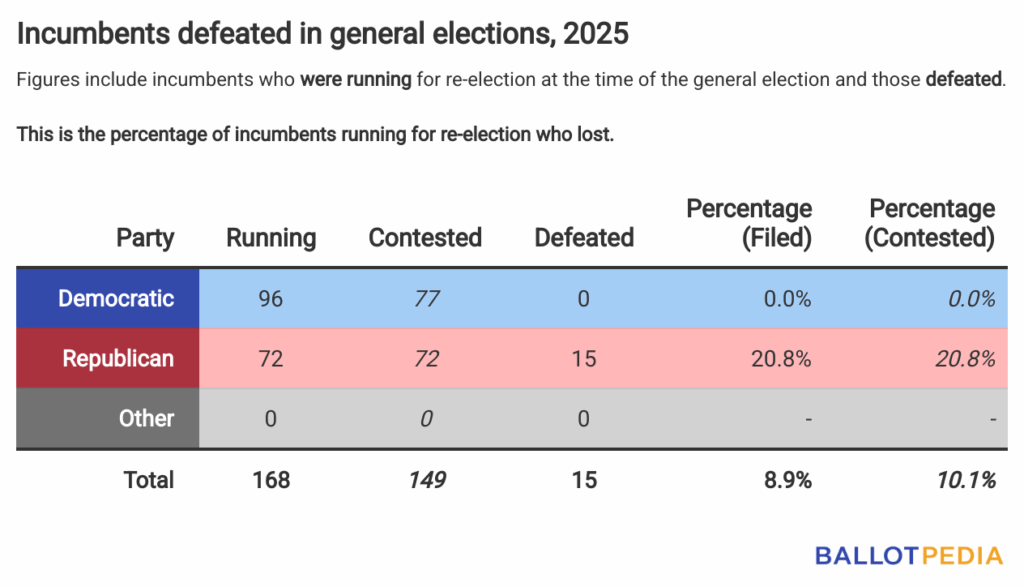Click the Contested column header
This screenshot has height=587, width=1024.
[425, 238]
